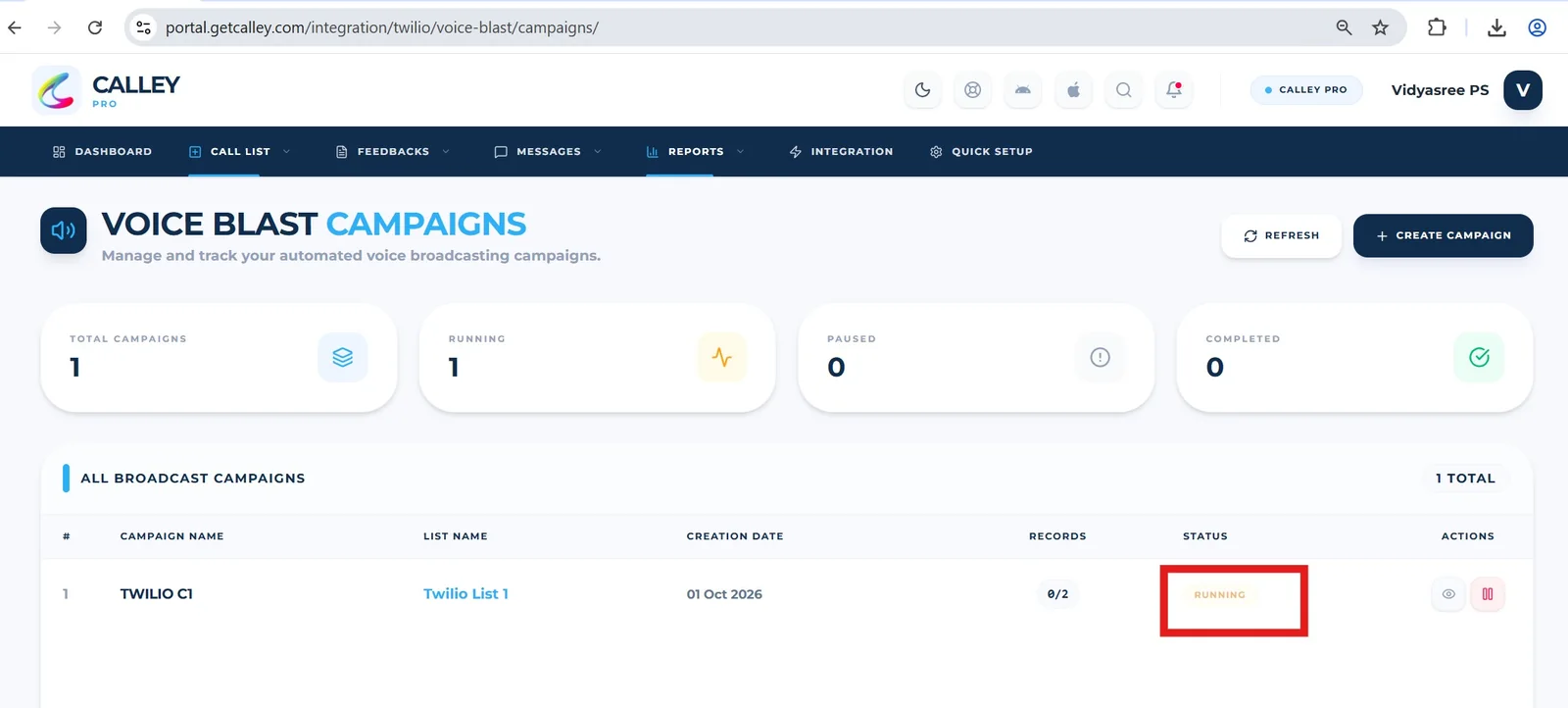Expand the Call List dropdown

pos(239,152)
